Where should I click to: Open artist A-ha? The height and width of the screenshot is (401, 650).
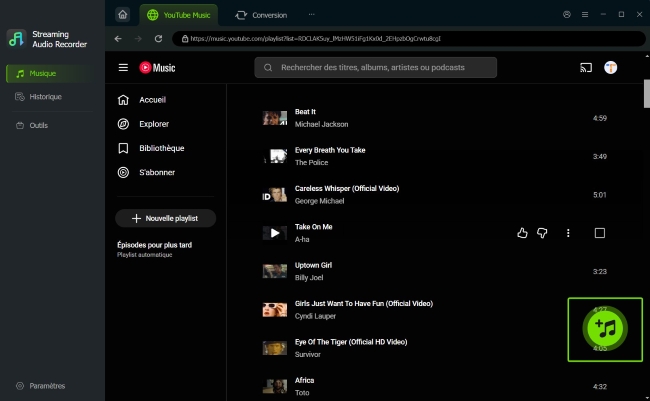click(x=302, y=239)
